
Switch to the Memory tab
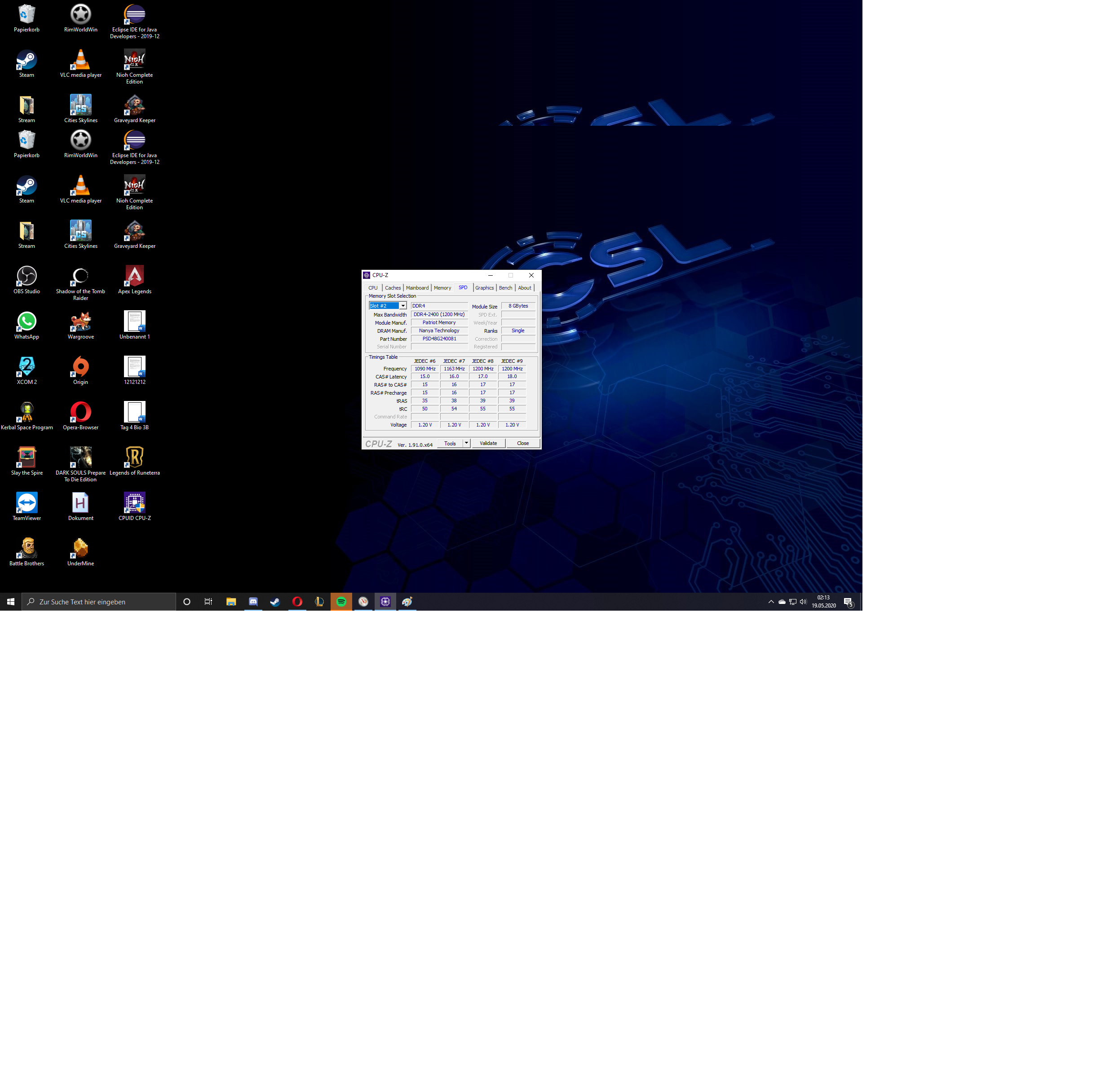[442, 288]
